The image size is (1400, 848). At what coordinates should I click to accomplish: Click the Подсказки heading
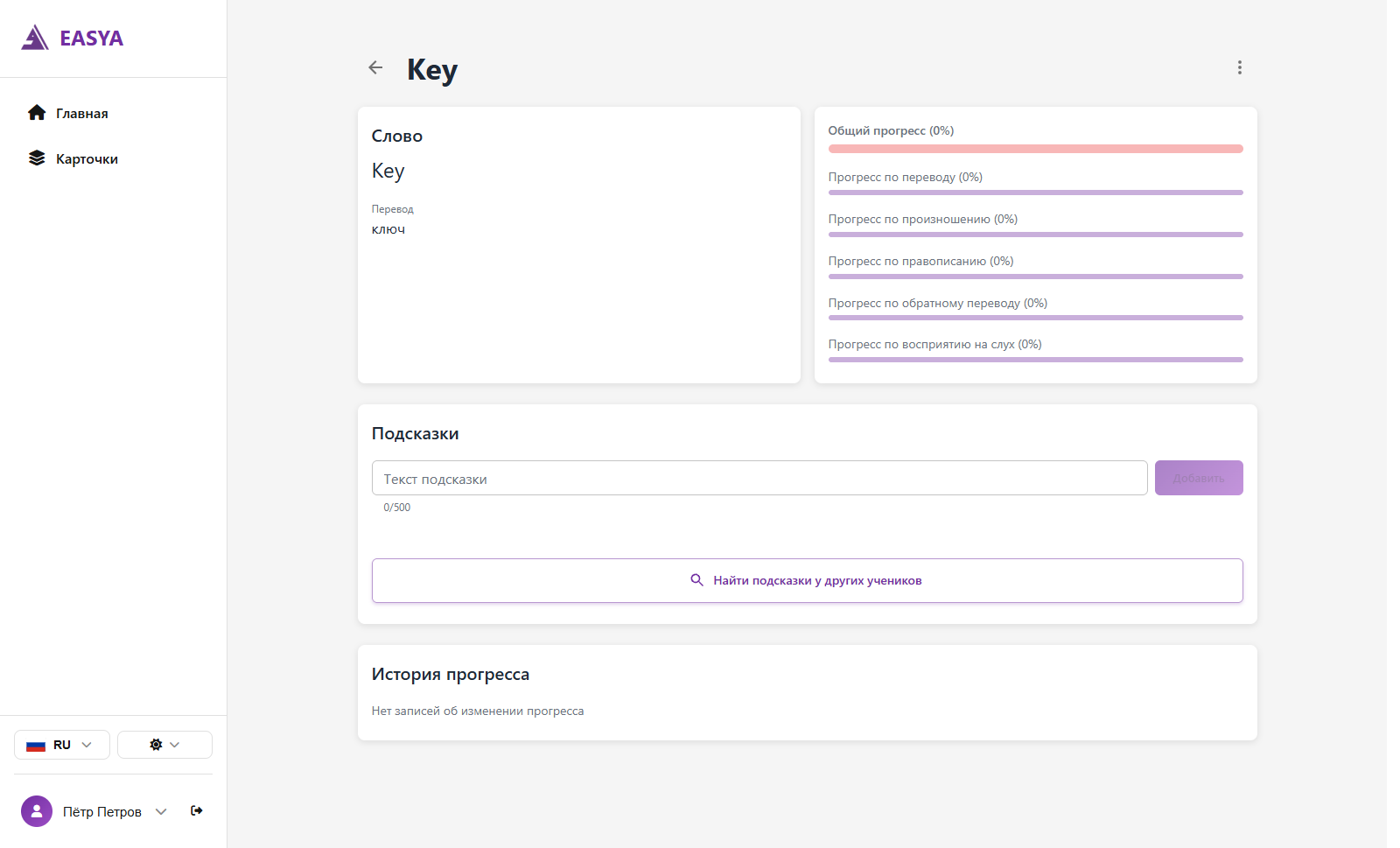(415, 434)
